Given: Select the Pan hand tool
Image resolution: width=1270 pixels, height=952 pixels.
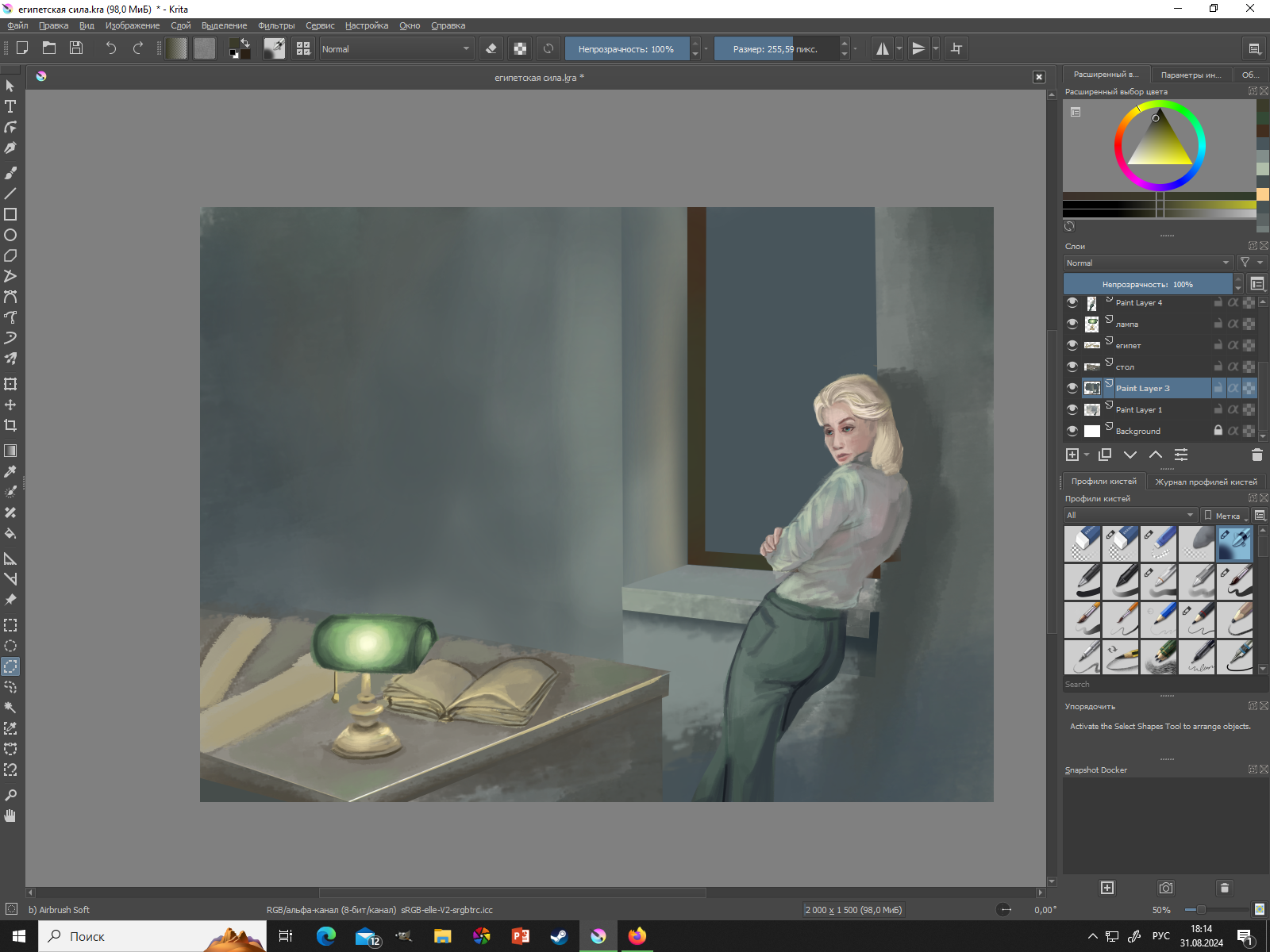Looking at the screenshot, I should click(x=10, y=816).
